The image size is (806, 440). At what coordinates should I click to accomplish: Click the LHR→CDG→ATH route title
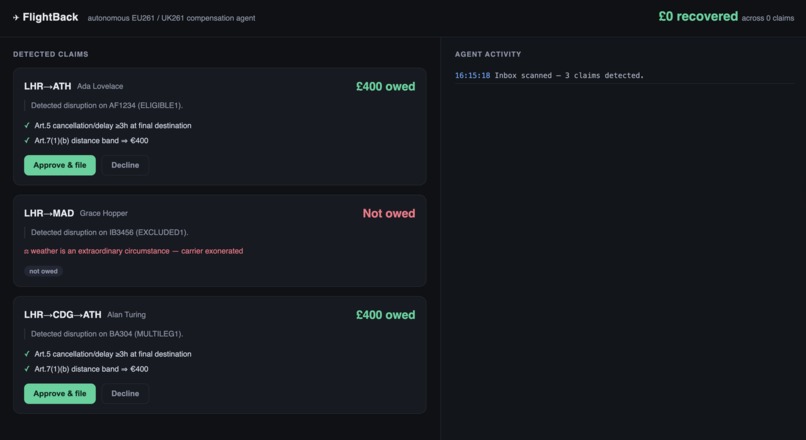[x=63, y=315]
